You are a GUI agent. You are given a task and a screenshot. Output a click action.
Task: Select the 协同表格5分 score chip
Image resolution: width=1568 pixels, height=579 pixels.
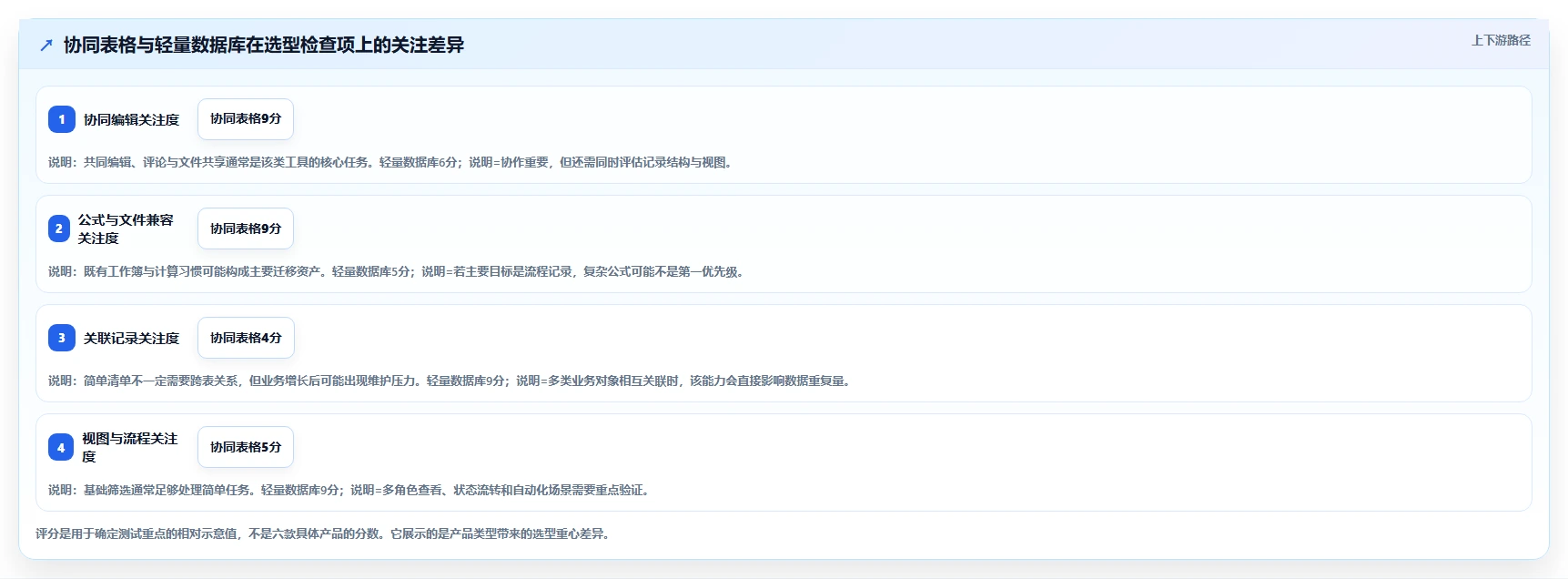click(246, 447)
